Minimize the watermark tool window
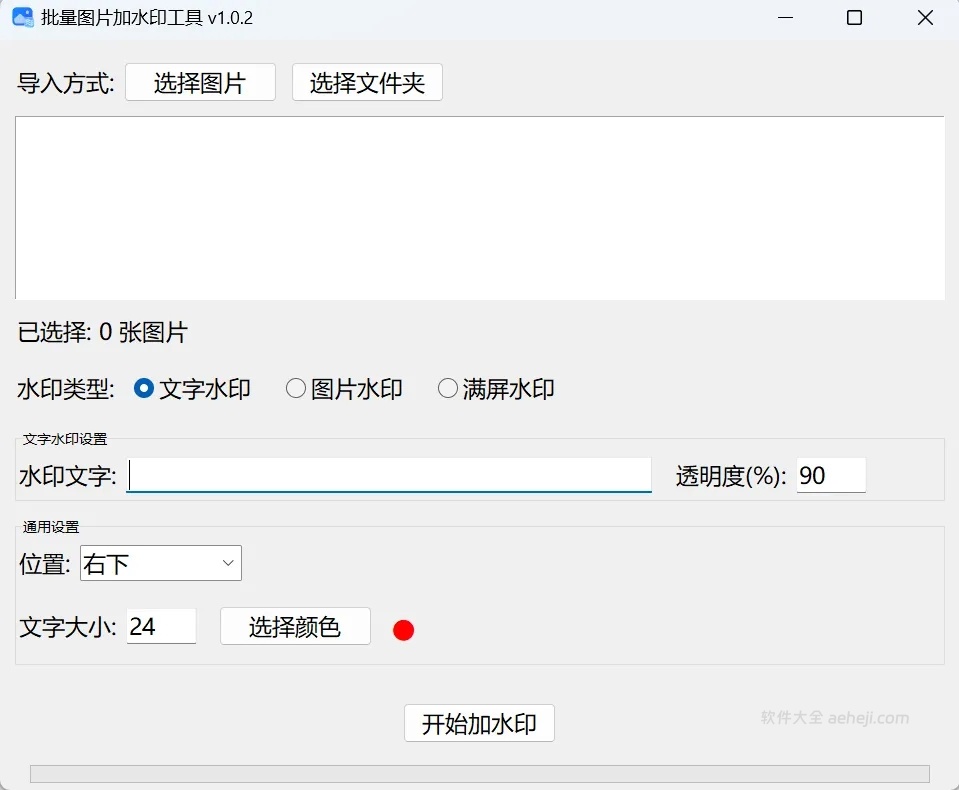The width and height of the screenshot is (959, 790). (x=786, y=18)
